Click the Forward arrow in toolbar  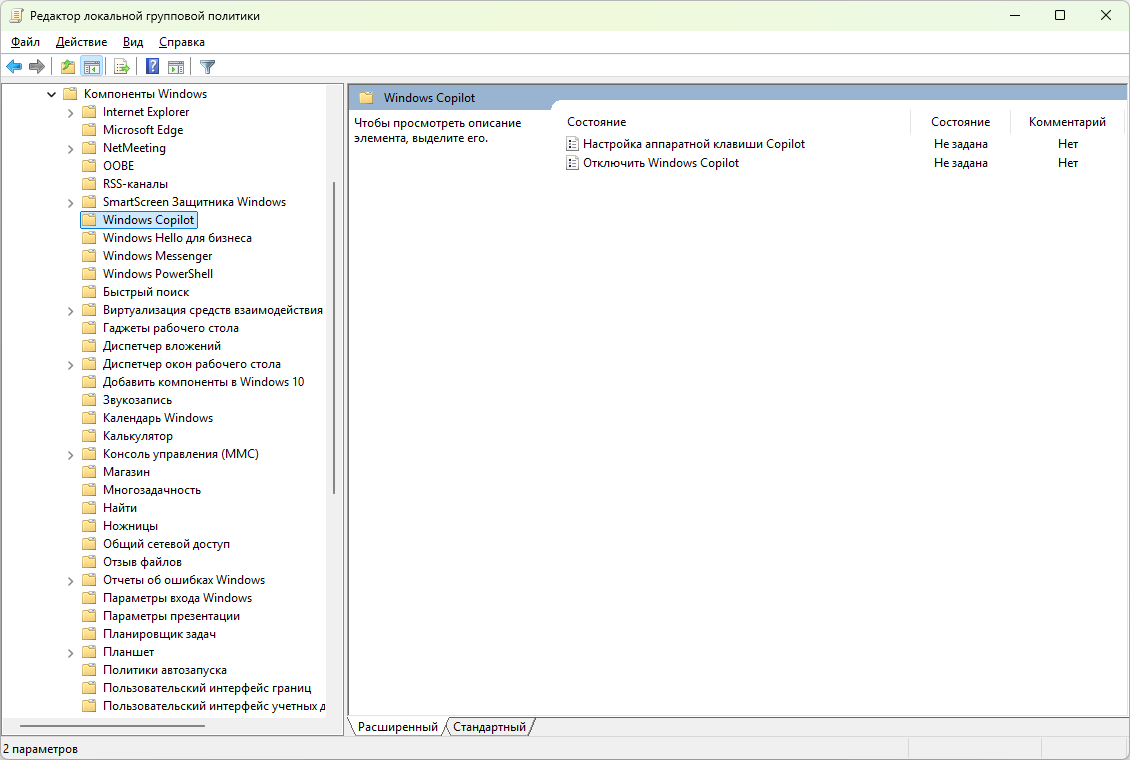pos(37,67)
